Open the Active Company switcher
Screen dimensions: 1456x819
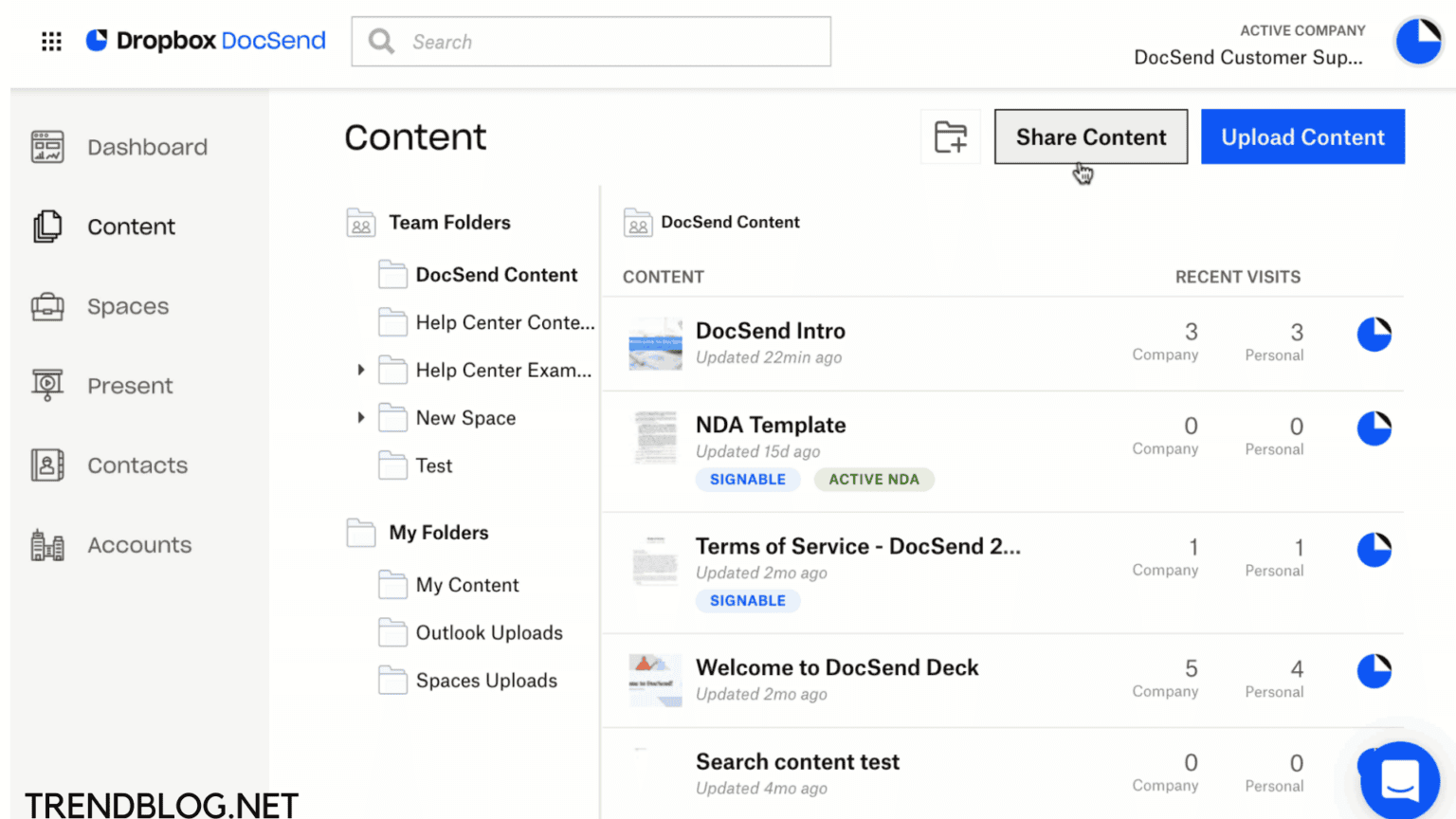[x=1248, y=45]
